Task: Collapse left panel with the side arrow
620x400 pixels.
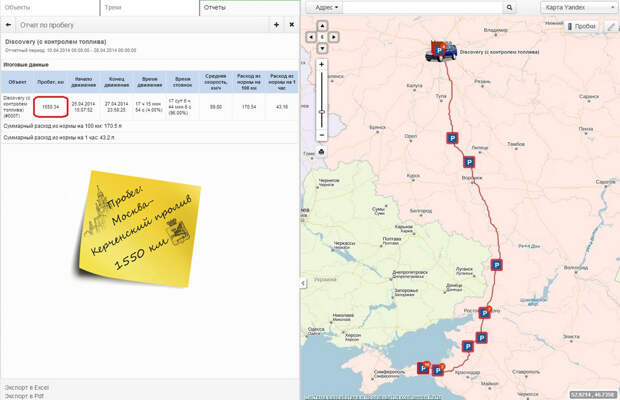Action: pos(303,283)
